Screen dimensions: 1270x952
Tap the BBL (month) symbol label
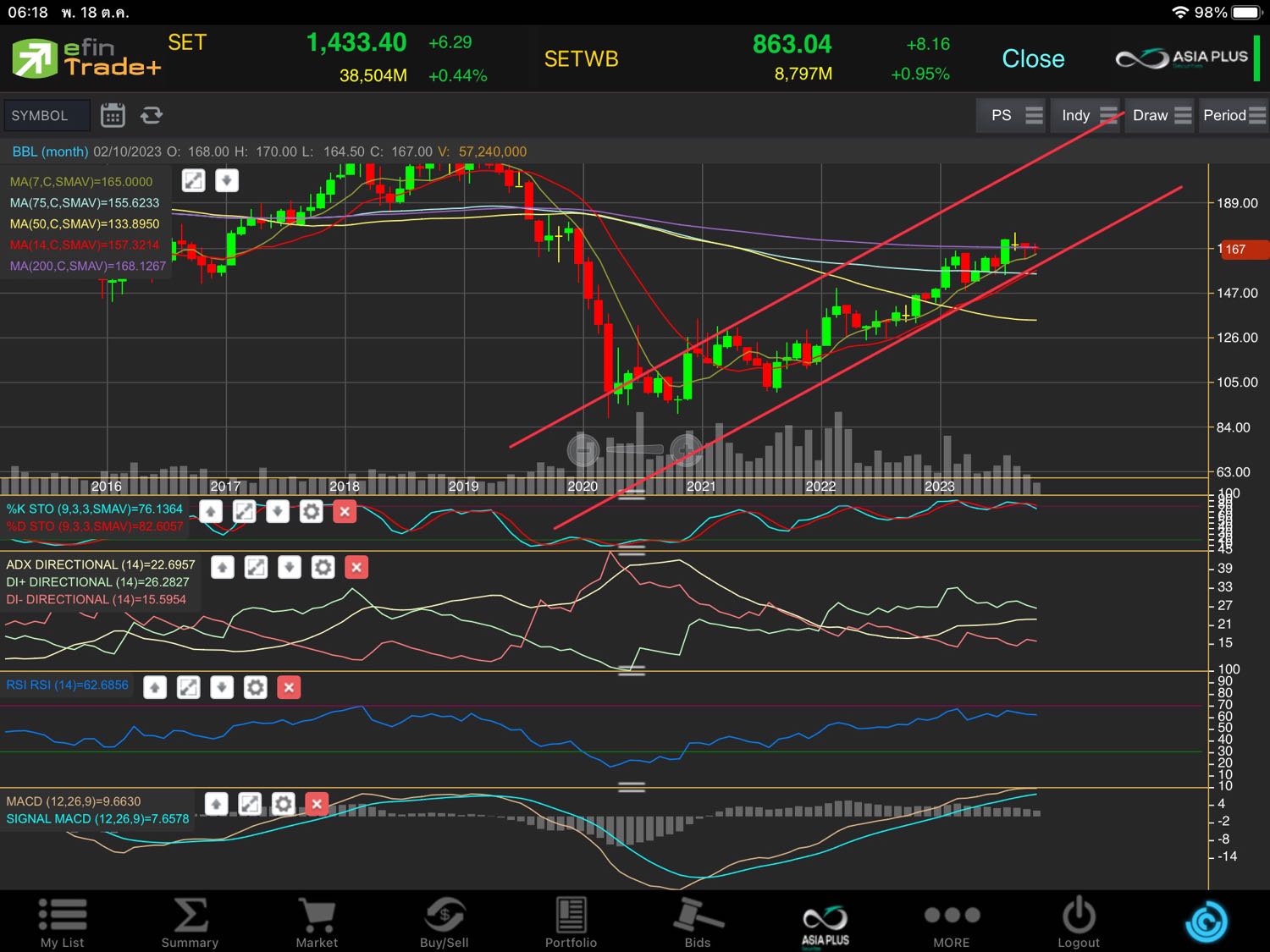[x=50, y=151]
